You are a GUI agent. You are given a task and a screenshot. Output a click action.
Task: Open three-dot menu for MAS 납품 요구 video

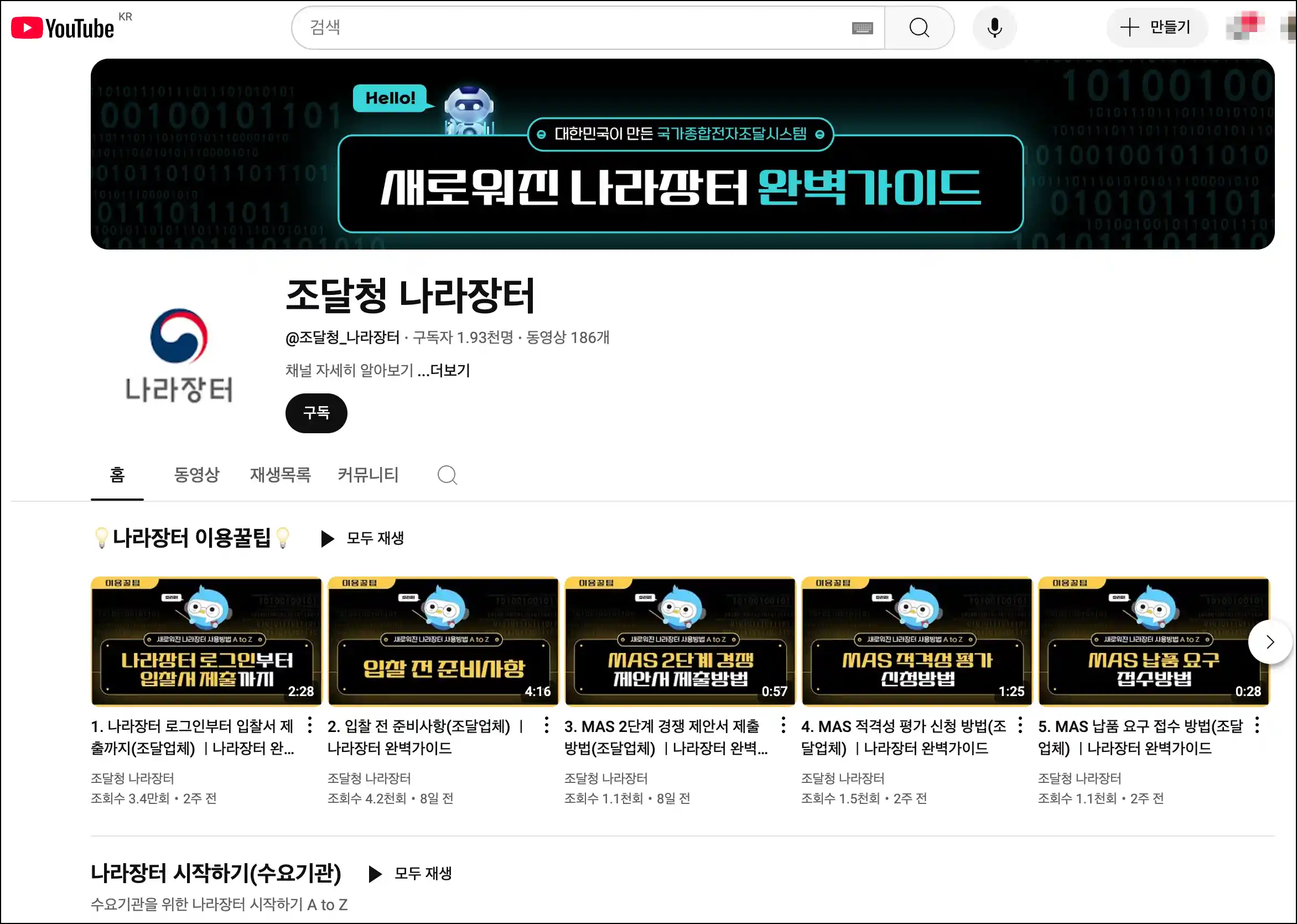click(x=1257, y=725)
